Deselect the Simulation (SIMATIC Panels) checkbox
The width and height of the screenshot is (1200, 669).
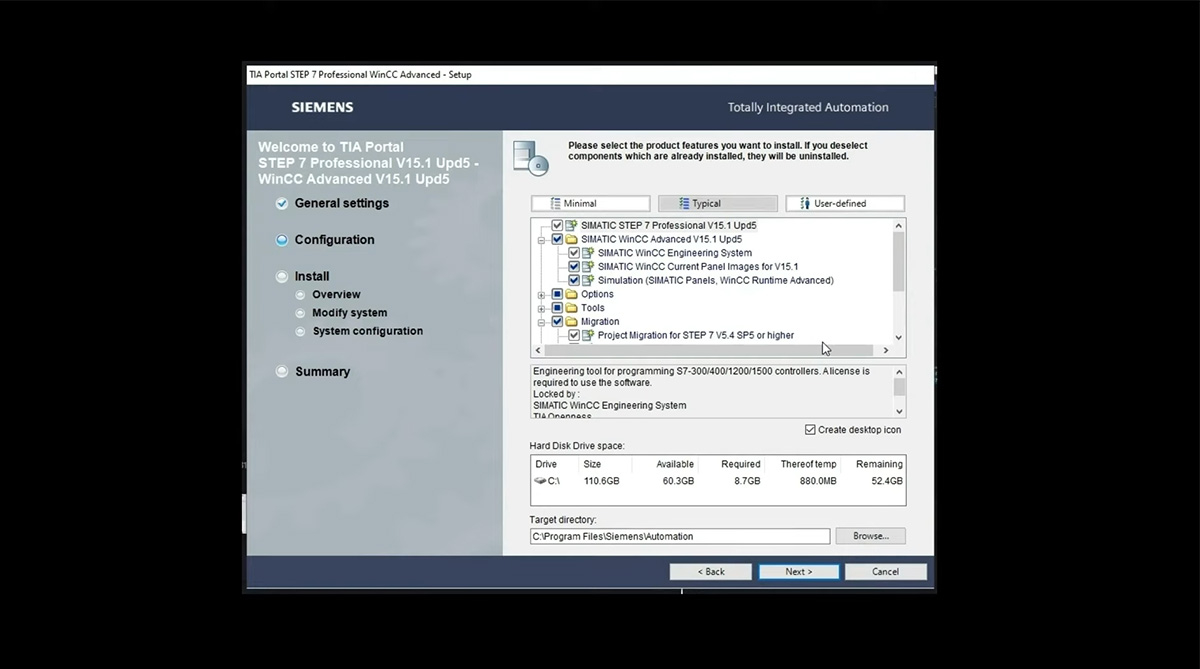[574, 280]
